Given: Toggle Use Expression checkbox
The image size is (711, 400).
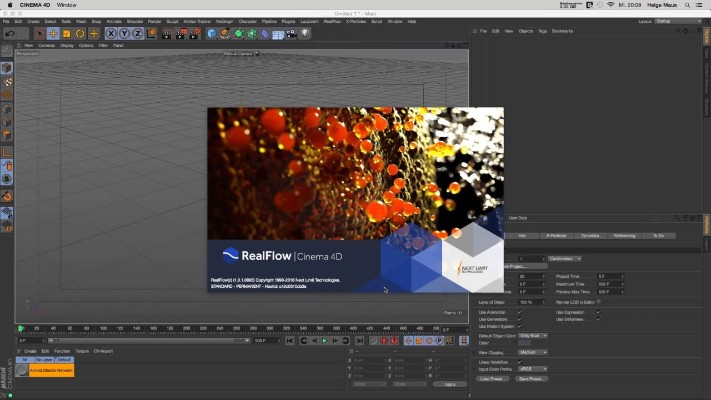Looking at the screenshot, I should pyautogui.click(x=599, y=312).
